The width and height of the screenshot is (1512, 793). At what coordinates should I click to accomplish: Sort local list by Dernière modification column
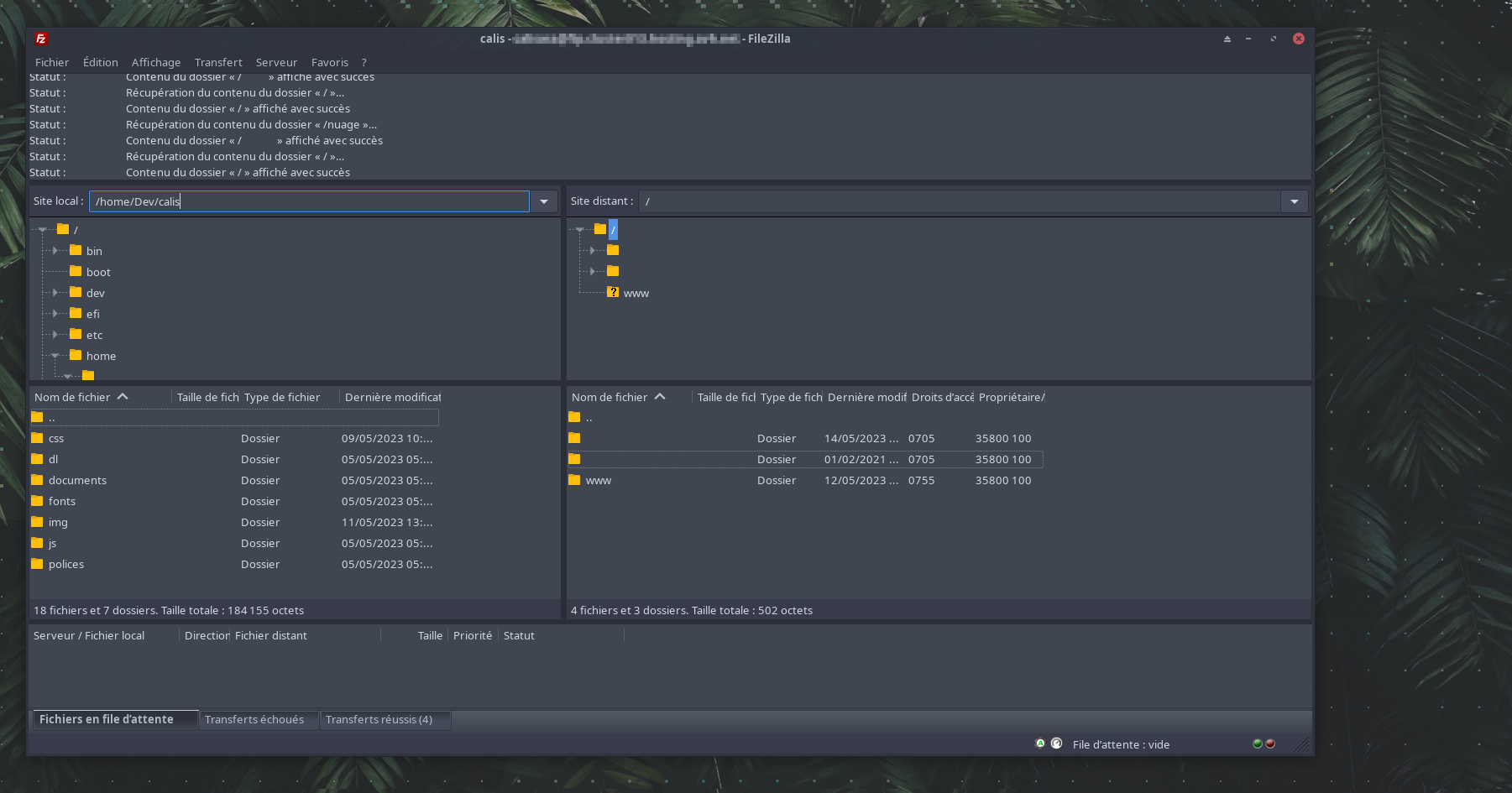click(392, 397)
